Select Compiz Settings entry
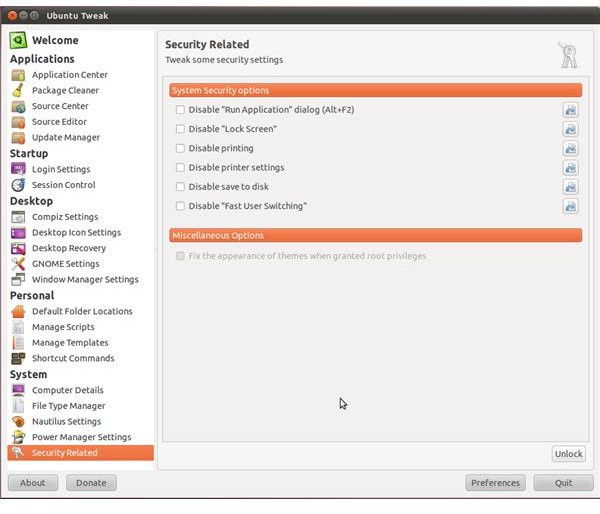Viewport: 600px width, 514px height. click(65, 217)
